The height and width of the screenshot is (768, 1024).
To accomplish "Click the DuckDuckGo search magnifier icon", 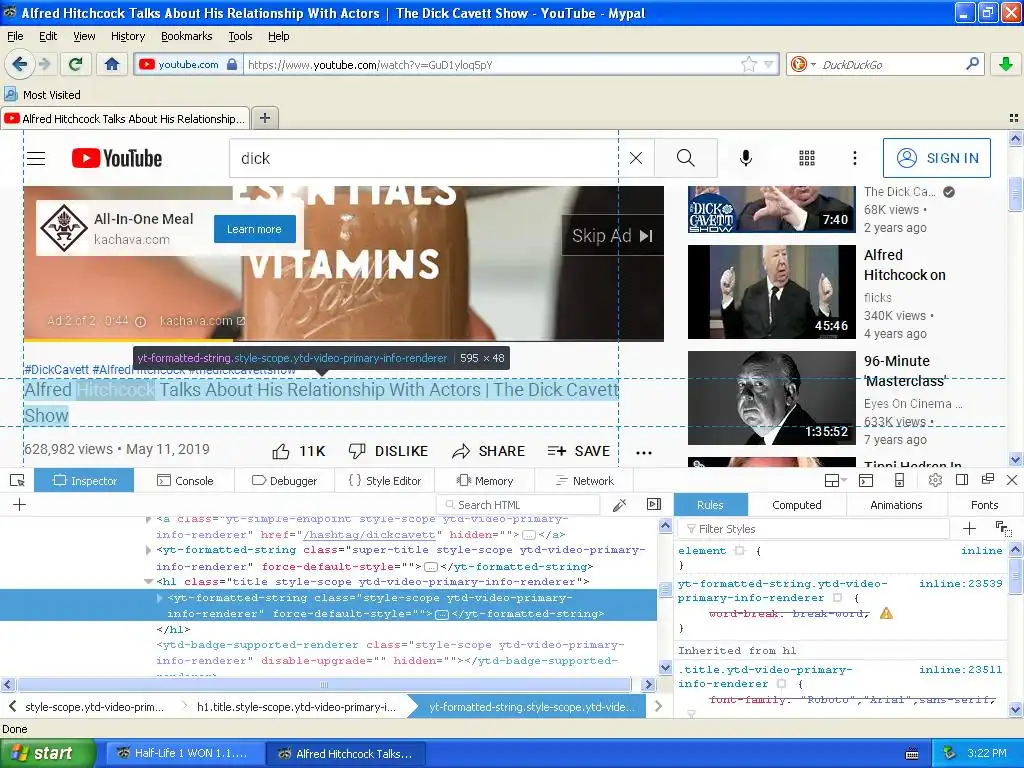I will (972, 64).
